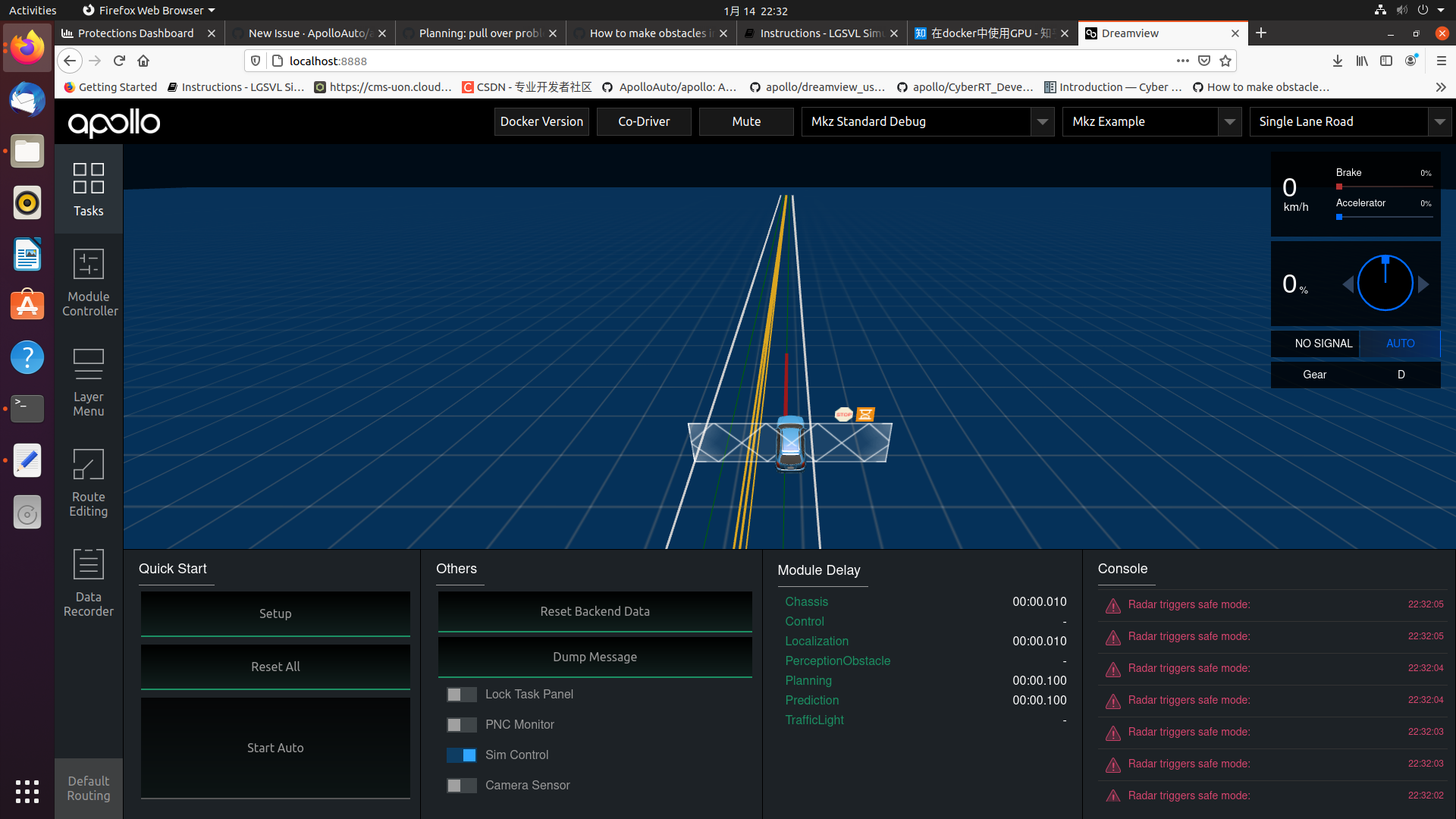Enable the PNC Monitor toggle
1456x819 pixels.
(x=461, y=724)
